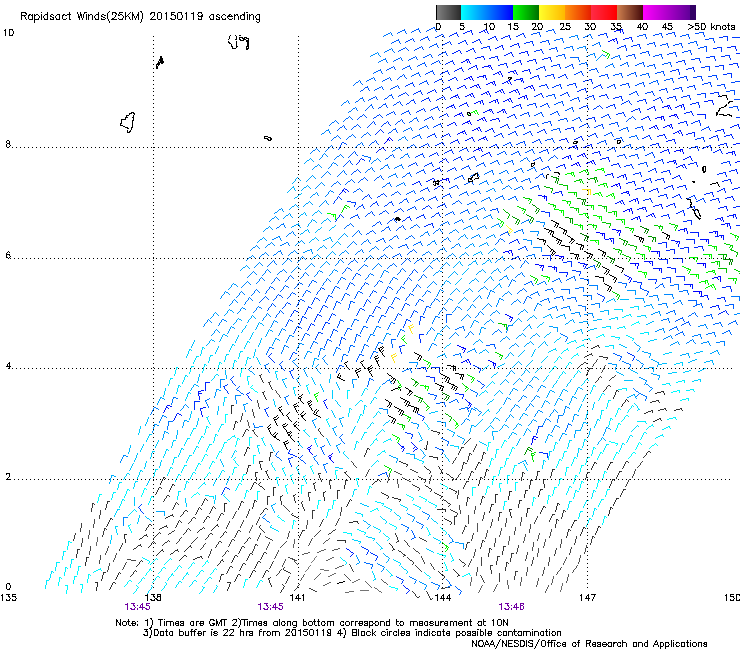The image size is (740, 650).
Task: Click the island cluster outline between 138 and 141
Action: click(239, 42)
